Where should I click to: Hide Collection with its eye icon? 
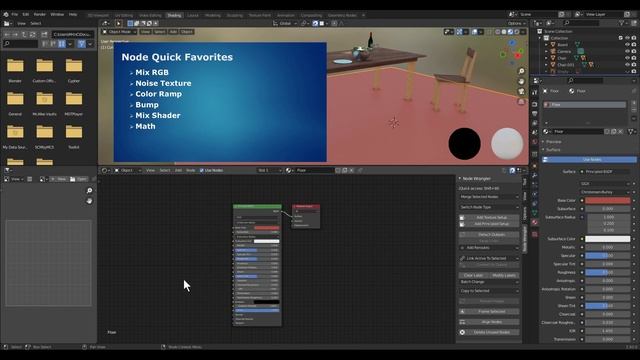(x=627, y=38)
